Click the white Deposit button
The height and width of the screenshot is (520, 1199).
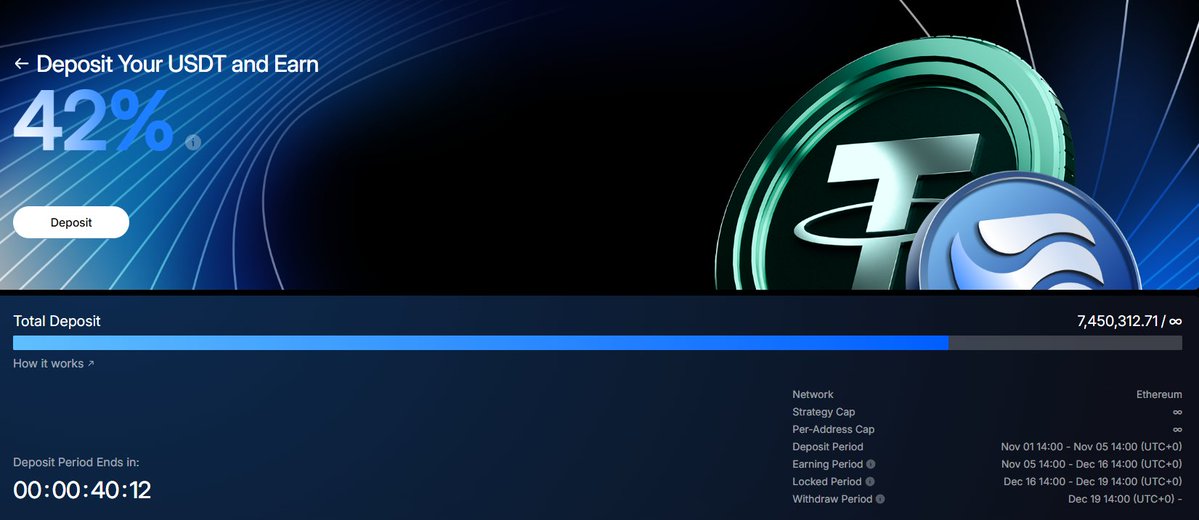click(71, 223)
